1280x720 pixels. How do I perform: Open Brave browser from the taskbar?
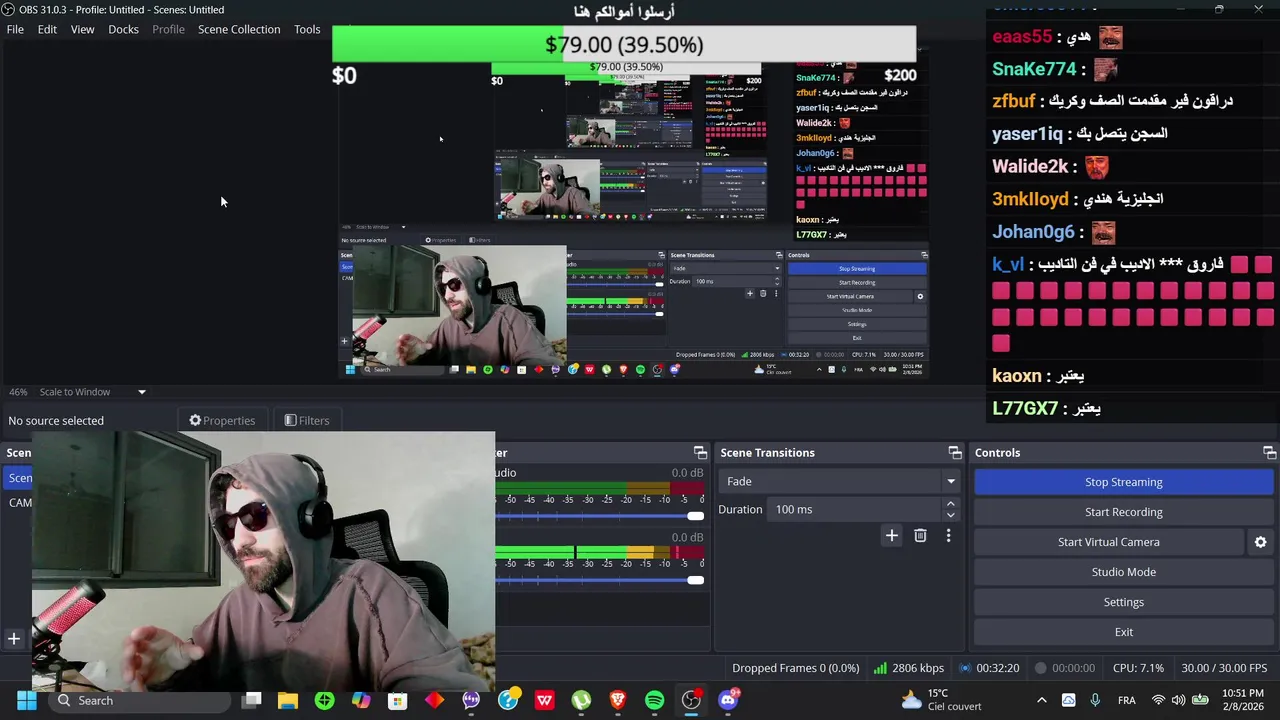point(618,701)
